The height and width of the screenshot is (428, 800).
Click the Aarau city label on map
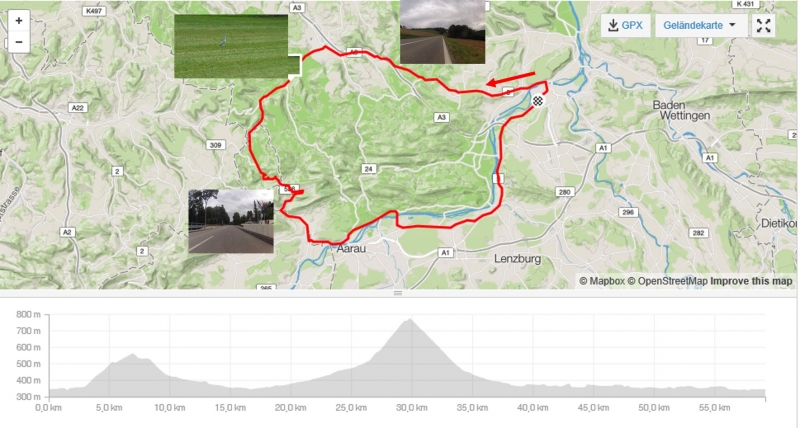[351, 249]
